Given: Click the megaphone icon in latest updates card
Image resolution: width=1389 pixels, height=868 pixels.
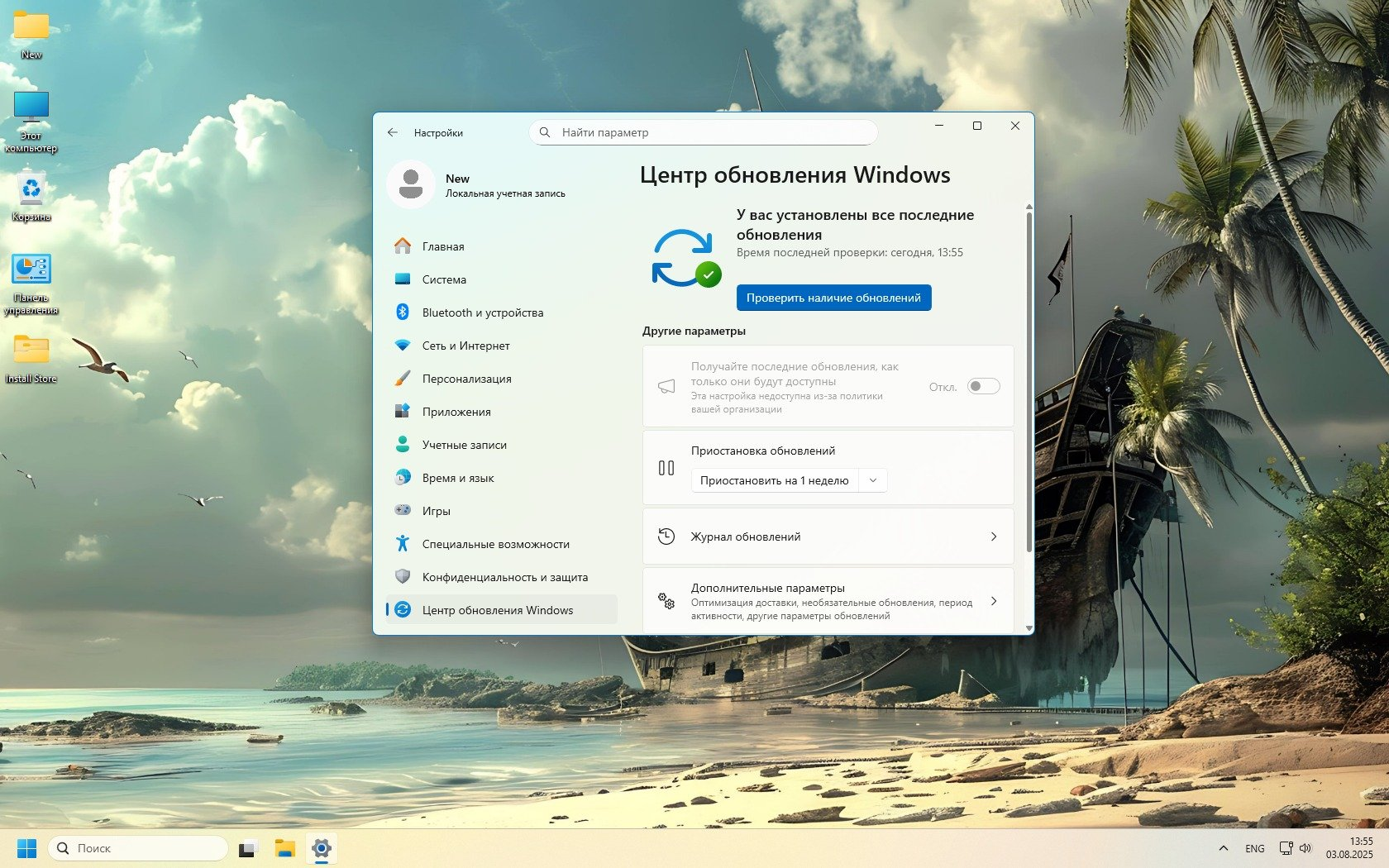Looking at the screenshot, I should pos(666,387).
